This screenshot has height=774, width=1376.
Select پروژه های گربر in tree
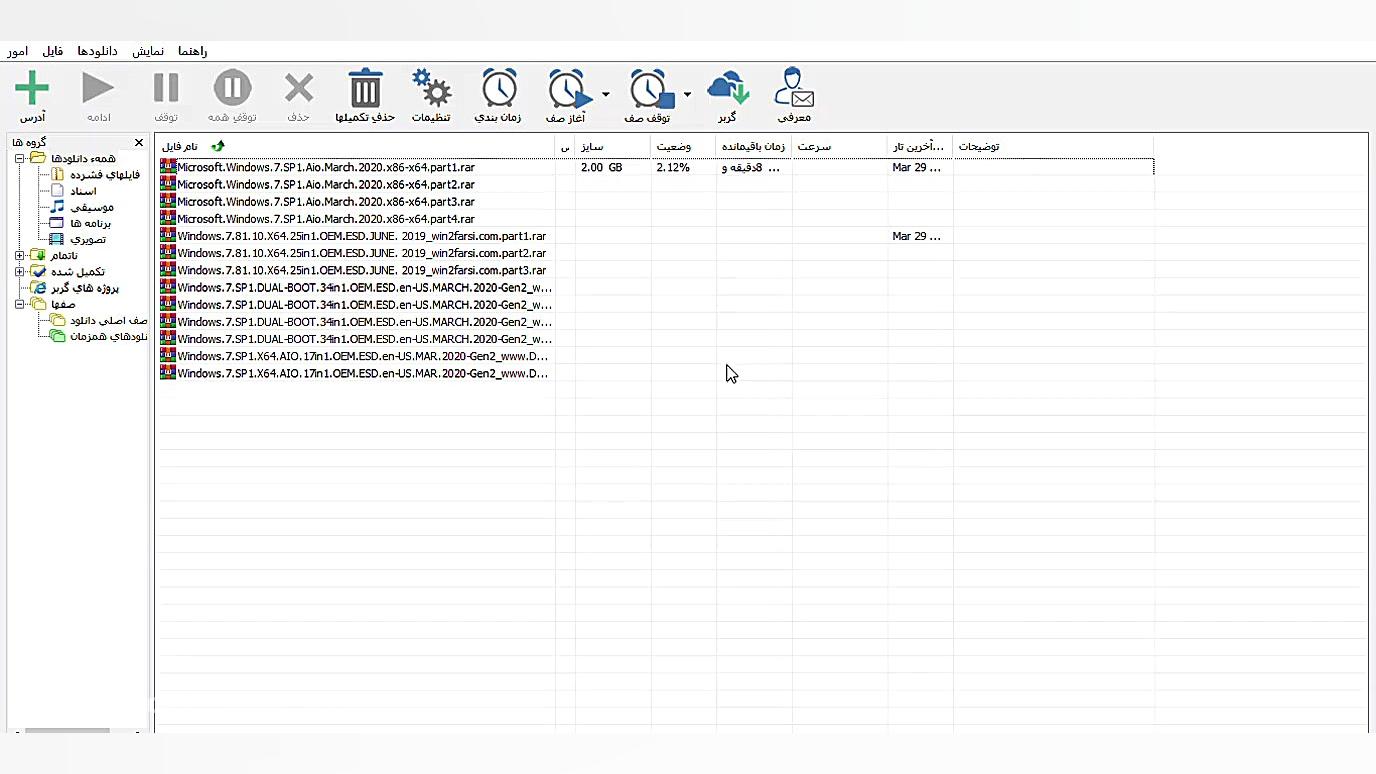tap(85, 288)
